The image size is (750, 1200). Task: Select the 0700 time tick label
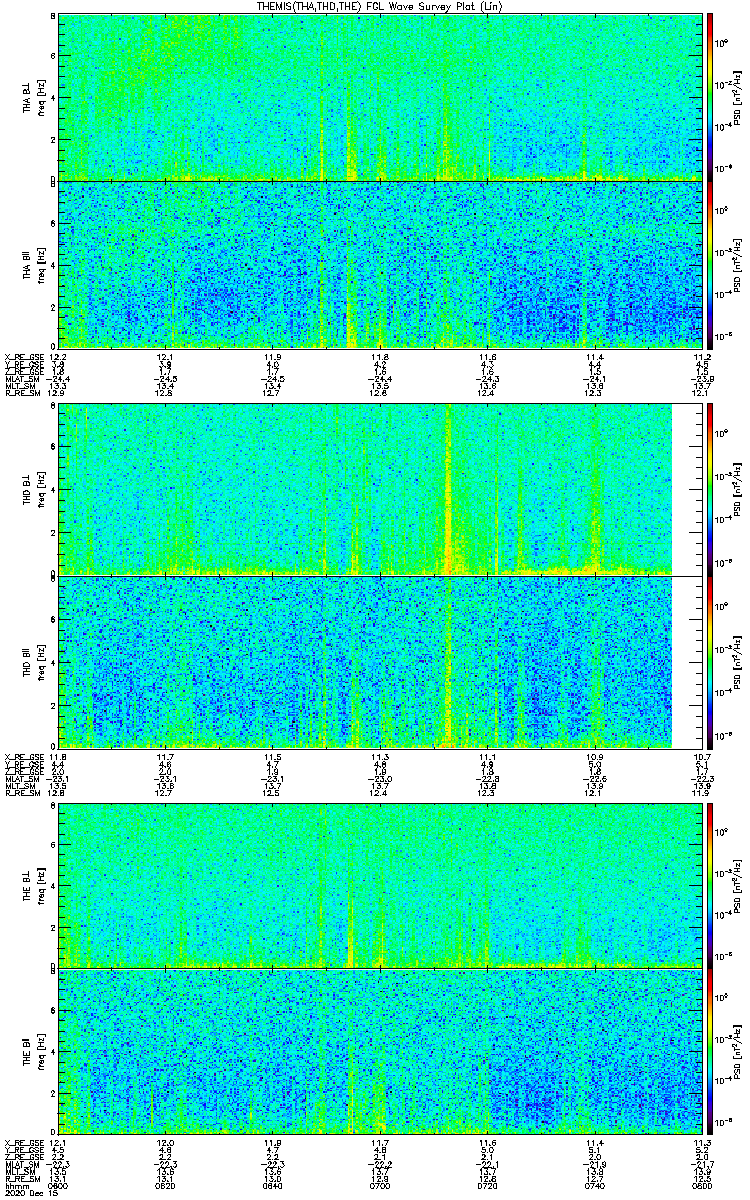coord(380,1185)
